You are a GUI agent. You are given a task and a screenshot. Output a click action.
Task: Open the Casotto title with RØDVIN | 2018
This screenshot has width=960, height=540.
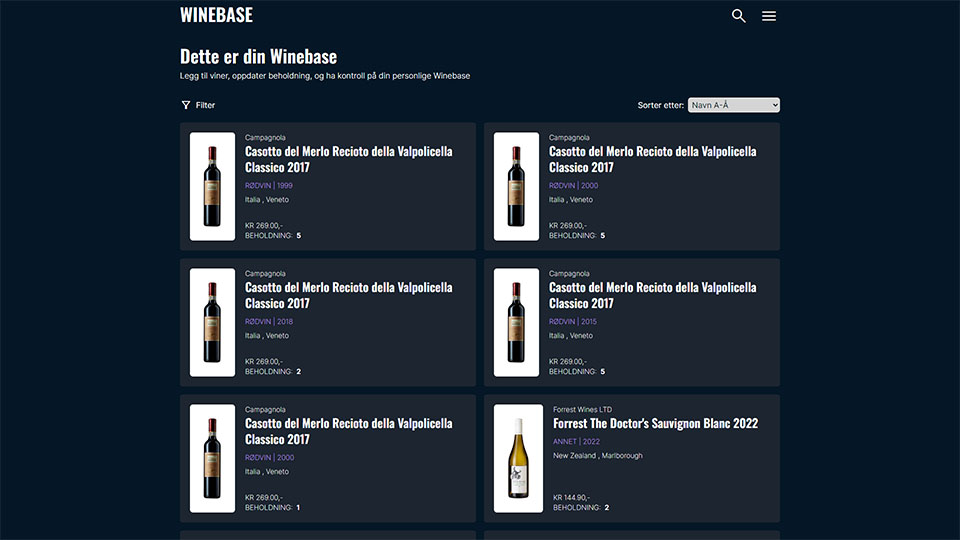tap(348, 295)
